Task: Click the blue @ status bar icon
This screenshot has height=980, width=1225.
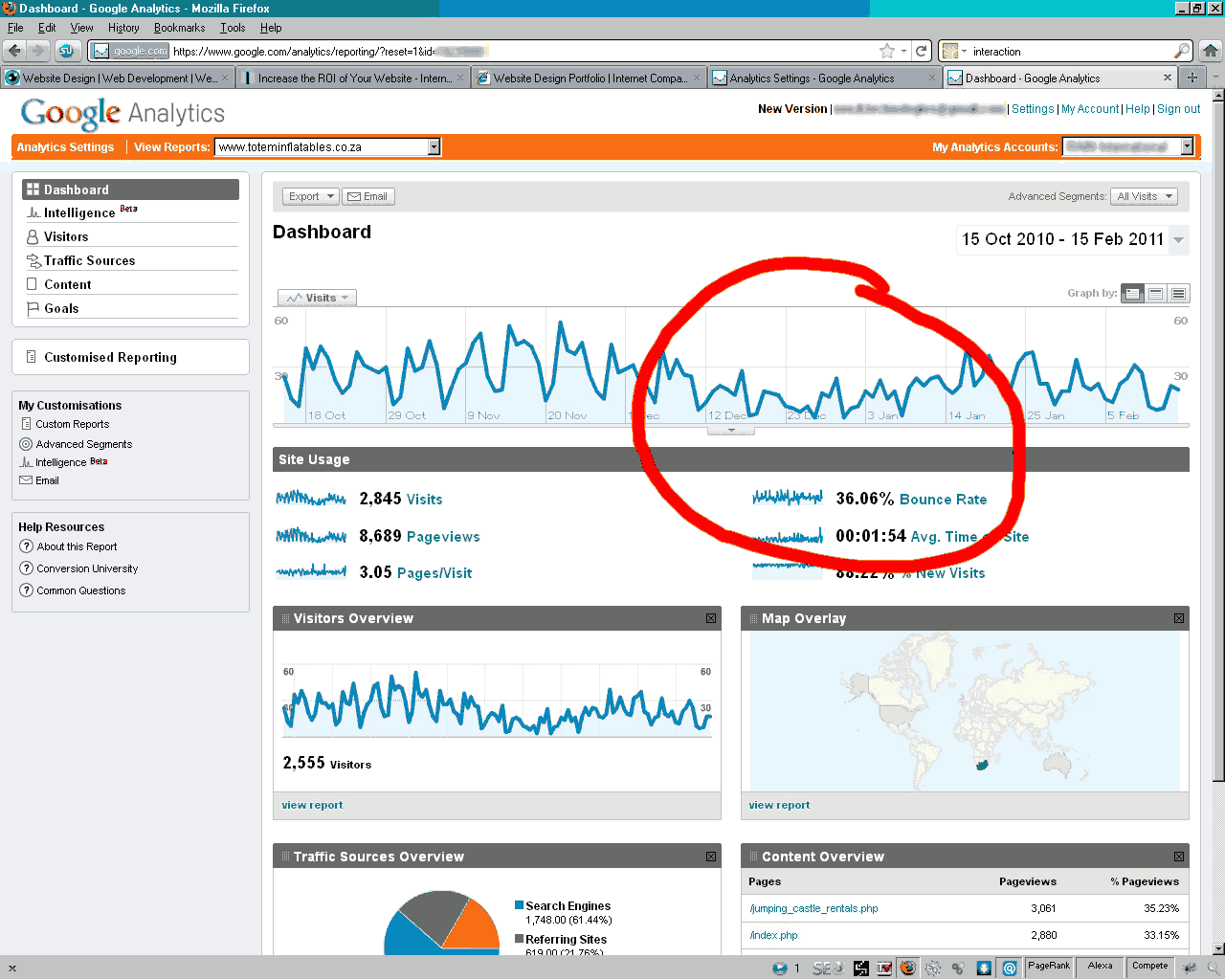Action: pos(1009,968)
